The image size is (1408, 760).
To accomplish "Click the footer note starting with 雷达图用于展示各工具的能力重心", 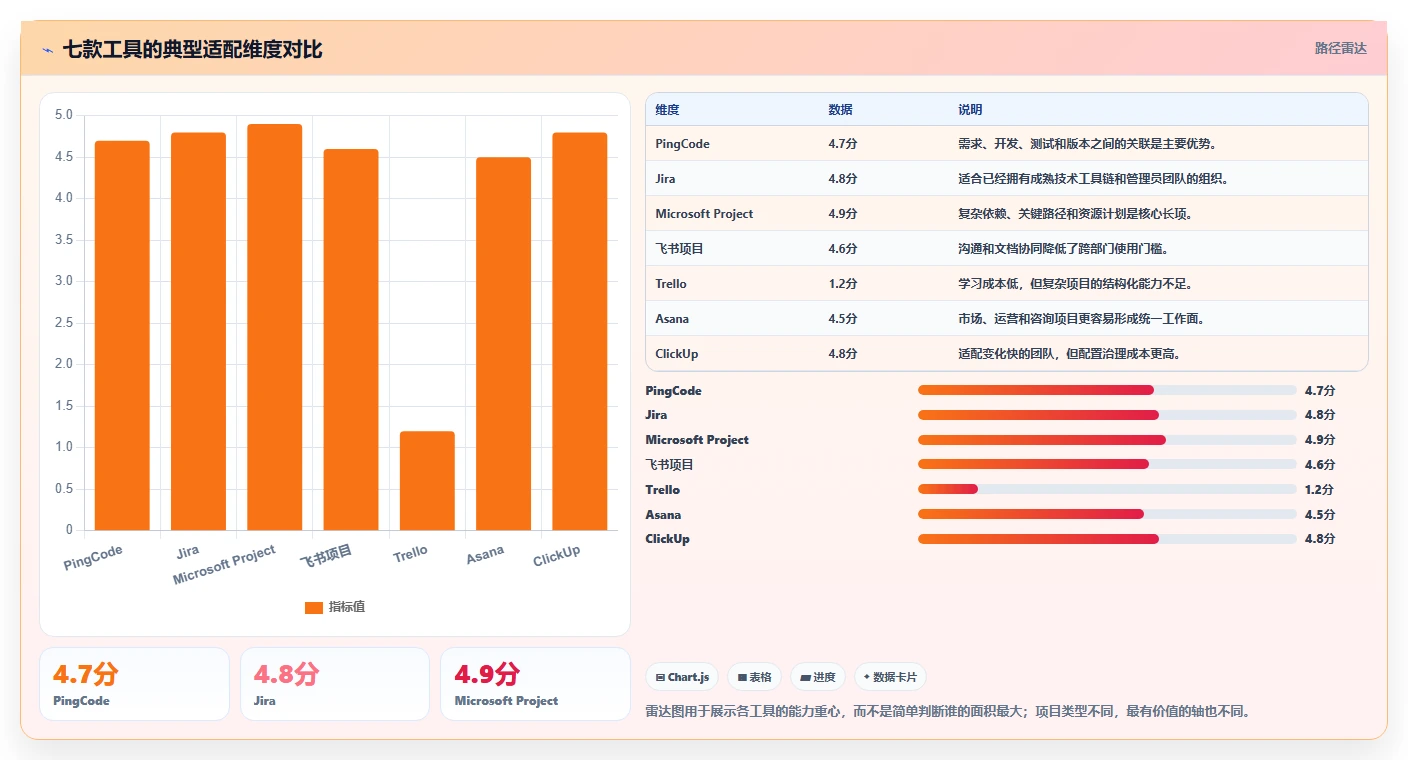I will point(949,712).
